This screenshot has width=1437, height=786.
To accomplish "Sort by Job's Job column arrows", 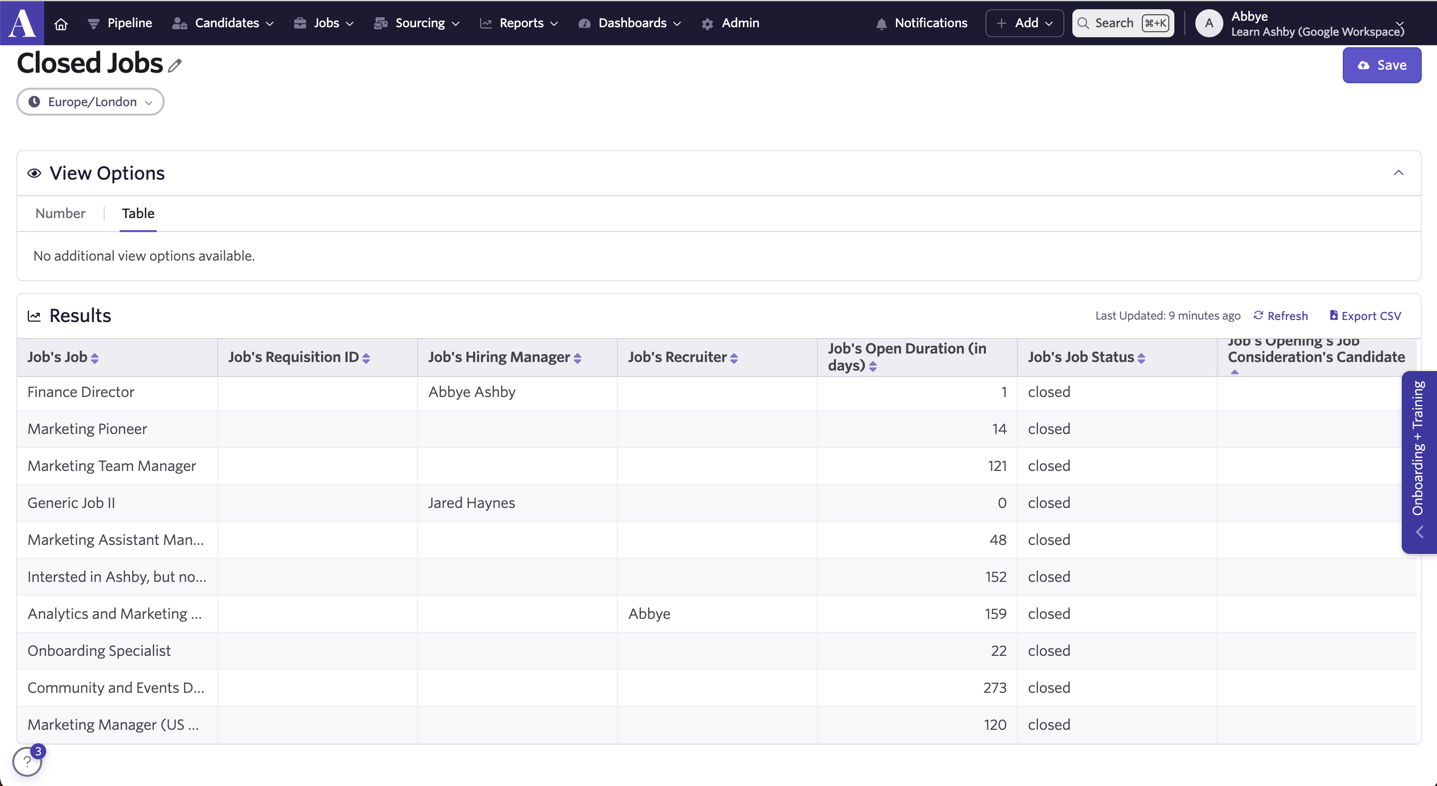I will coord(95,358).
